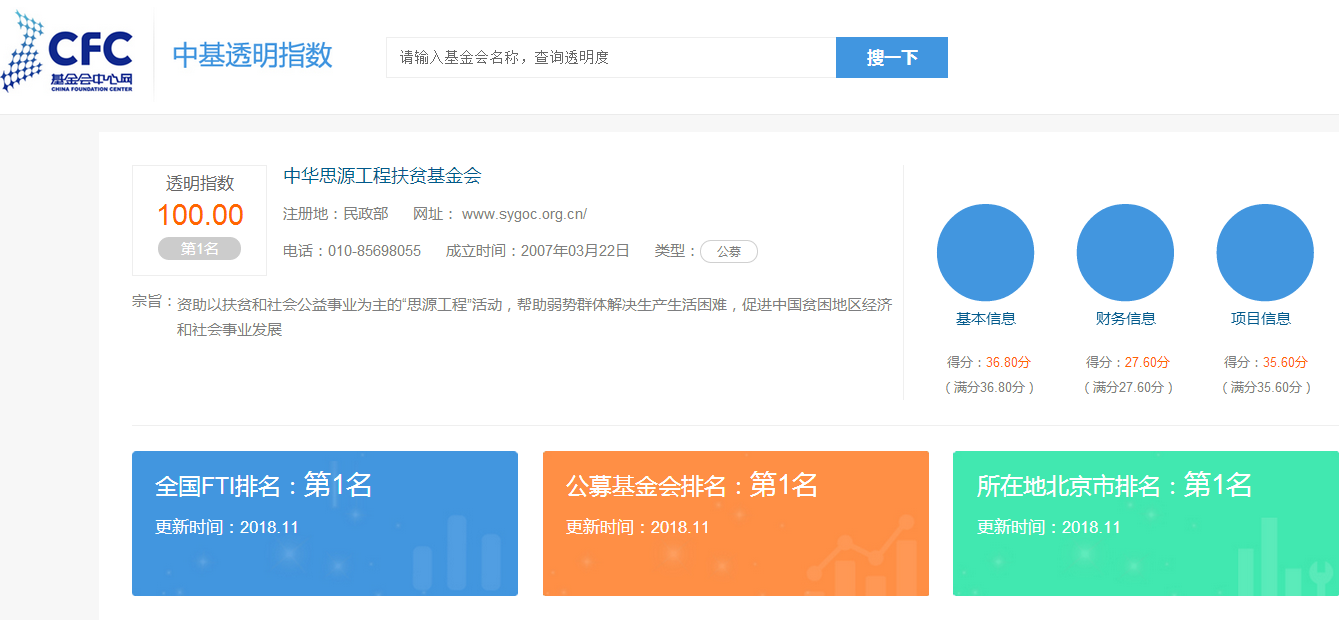Open the 公募基金会排名 orange card

tap(736, 523)
